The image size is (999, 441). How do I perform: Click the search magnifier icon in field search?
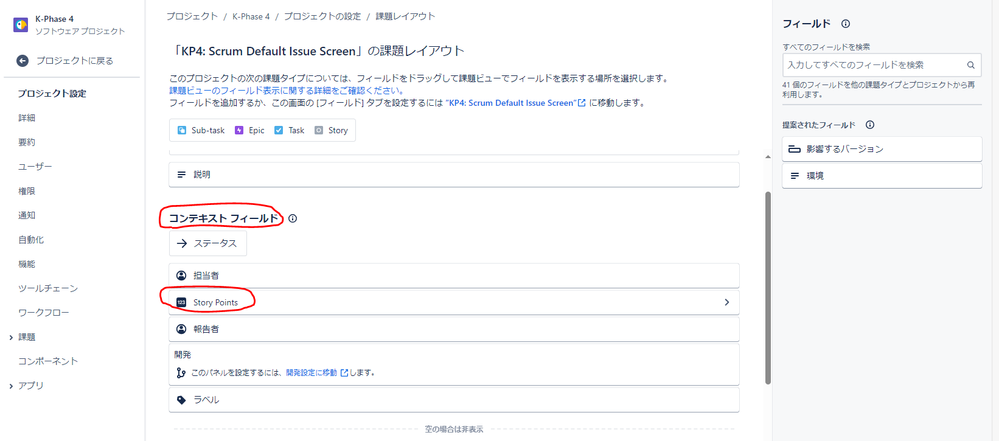tap(971, 65)
